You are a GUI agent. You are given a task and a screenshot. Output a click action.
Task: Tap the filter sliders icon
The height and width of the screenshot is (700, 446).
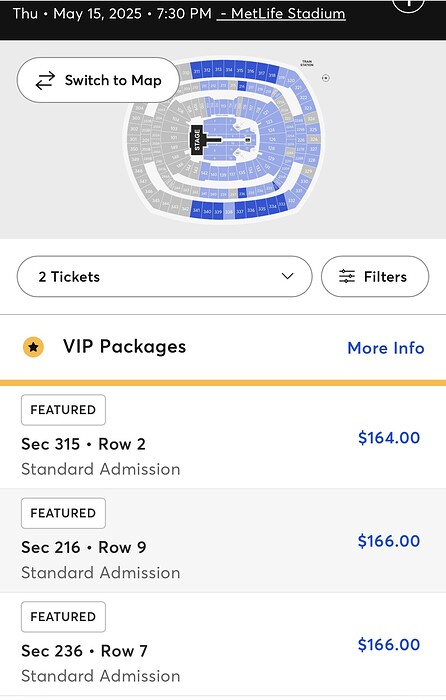coord(347,276)
